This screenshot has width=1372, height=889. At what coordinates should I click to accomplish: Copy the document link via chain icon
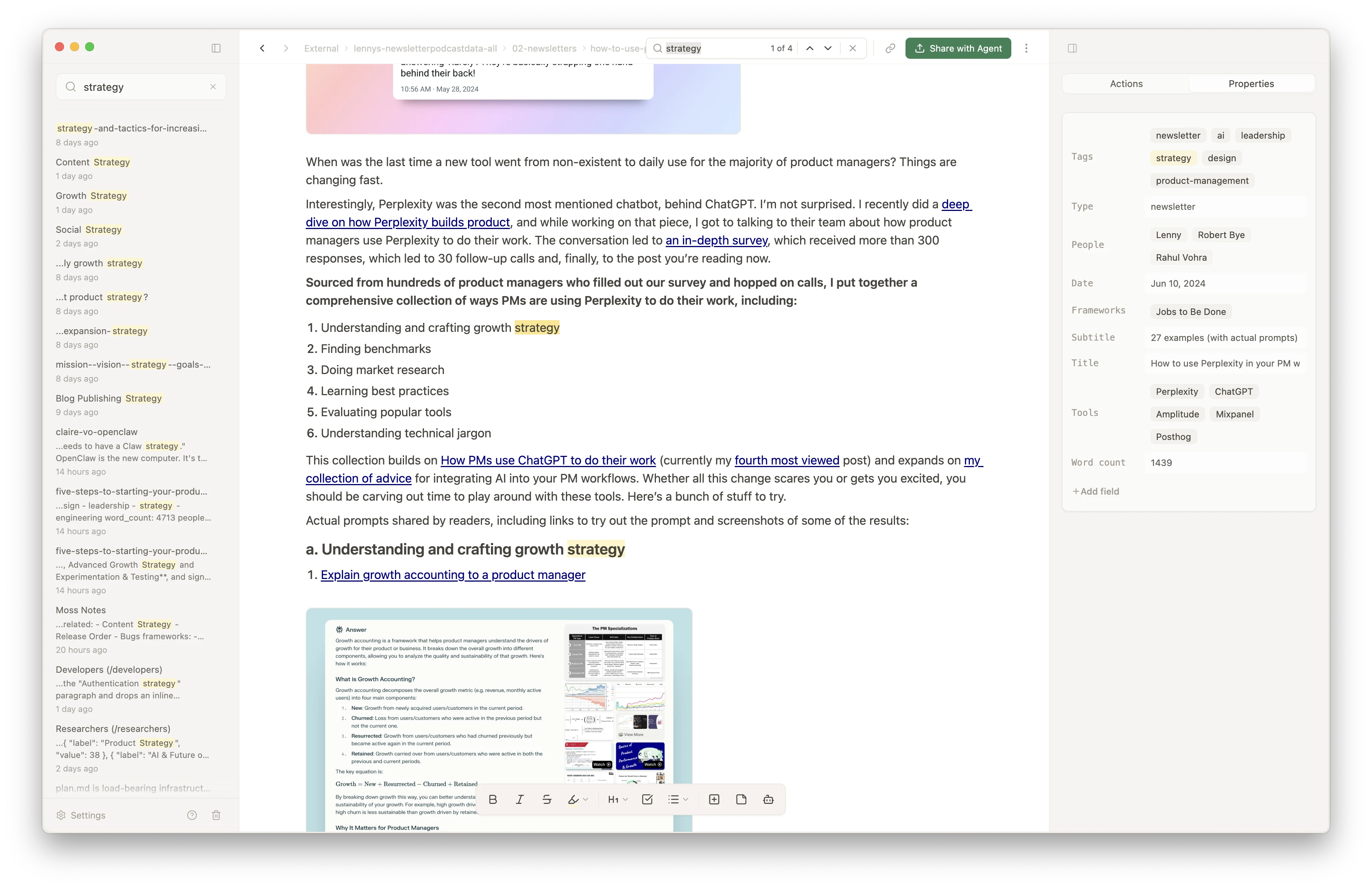pos(889,49)
